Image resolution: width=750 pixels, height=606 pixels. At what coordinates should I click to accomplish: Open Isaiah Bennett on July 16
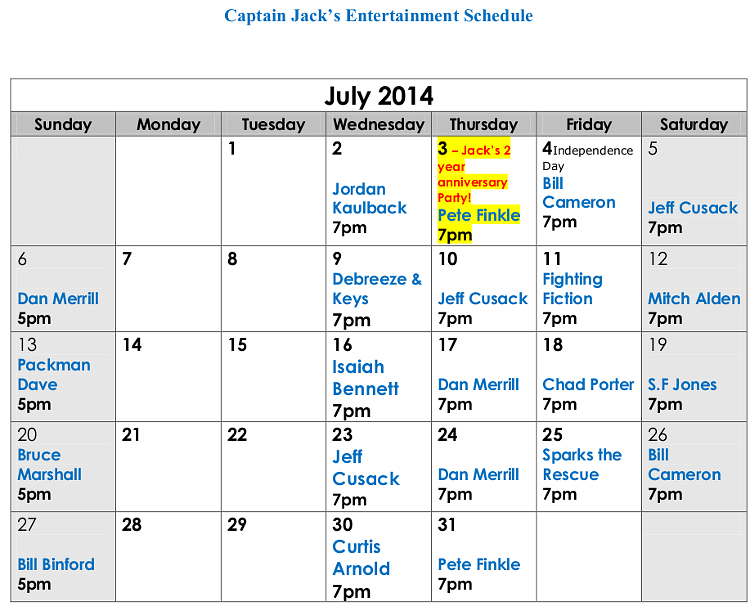(x=365, y=378)
